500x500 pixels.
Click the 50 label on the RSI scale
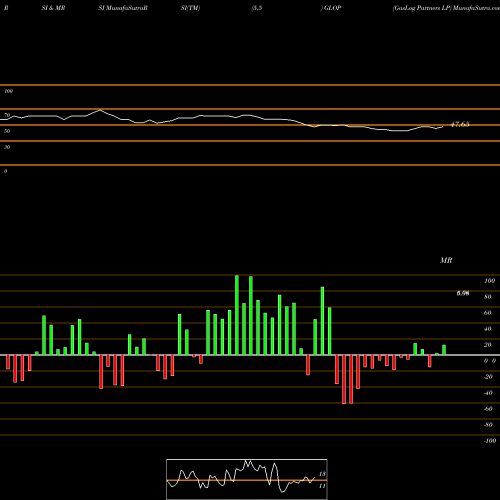coord(7,131)
